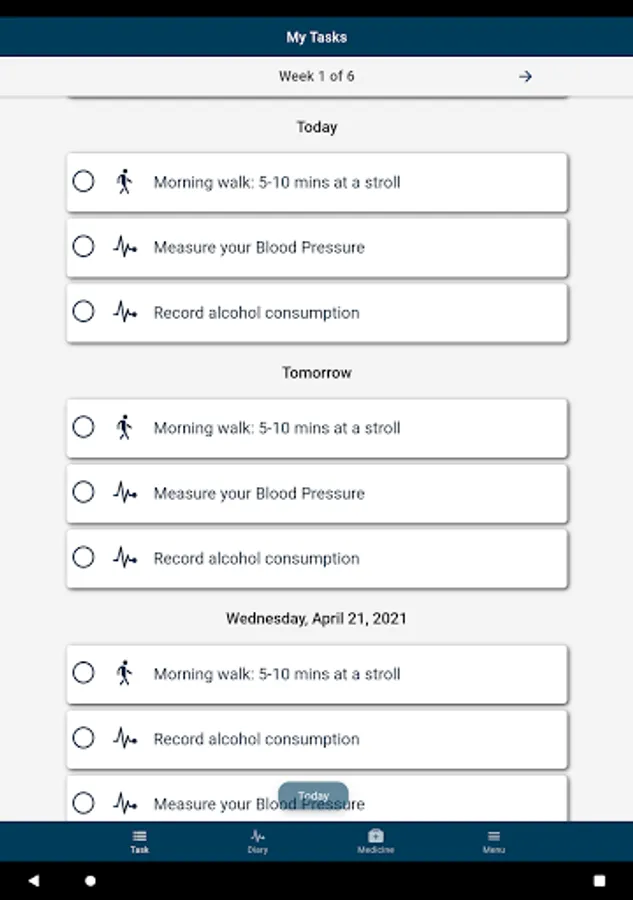Switch to the Medicine tab

[375, 841]
